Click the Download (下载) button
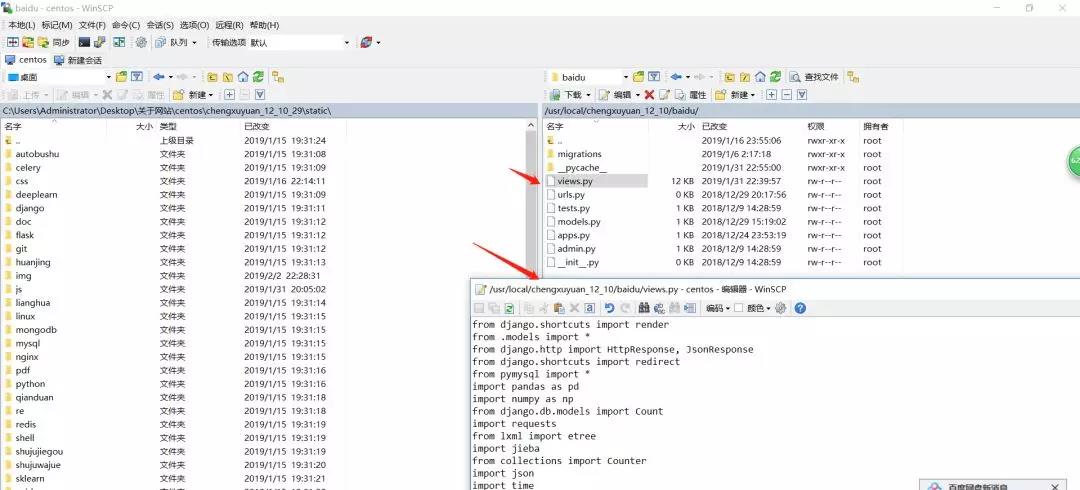Image resolution: width=1080 pixels, height=490 pixels. pos(567,94)
